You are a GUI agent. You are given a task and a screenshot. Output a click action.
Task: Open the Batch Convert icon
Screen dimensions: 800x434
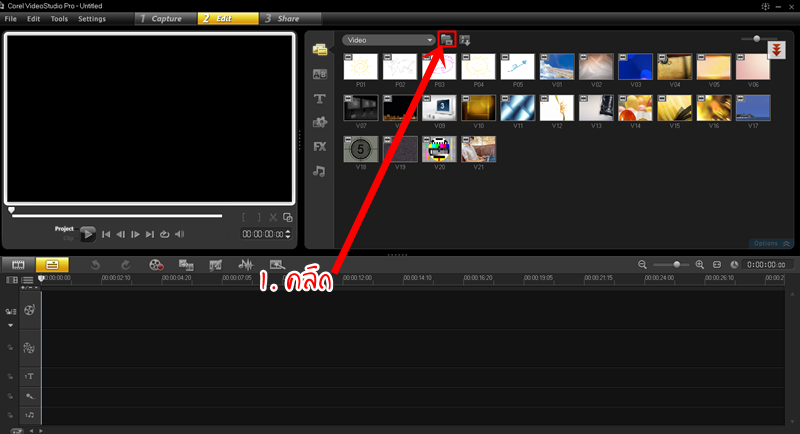(x=186, y=265)
